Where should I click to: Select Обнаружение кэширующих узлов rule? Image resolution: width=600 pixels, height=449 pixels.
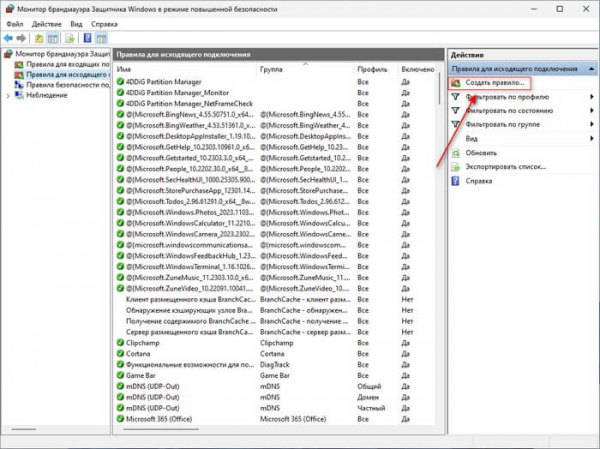pyautogui.click(x=275, y=310)
